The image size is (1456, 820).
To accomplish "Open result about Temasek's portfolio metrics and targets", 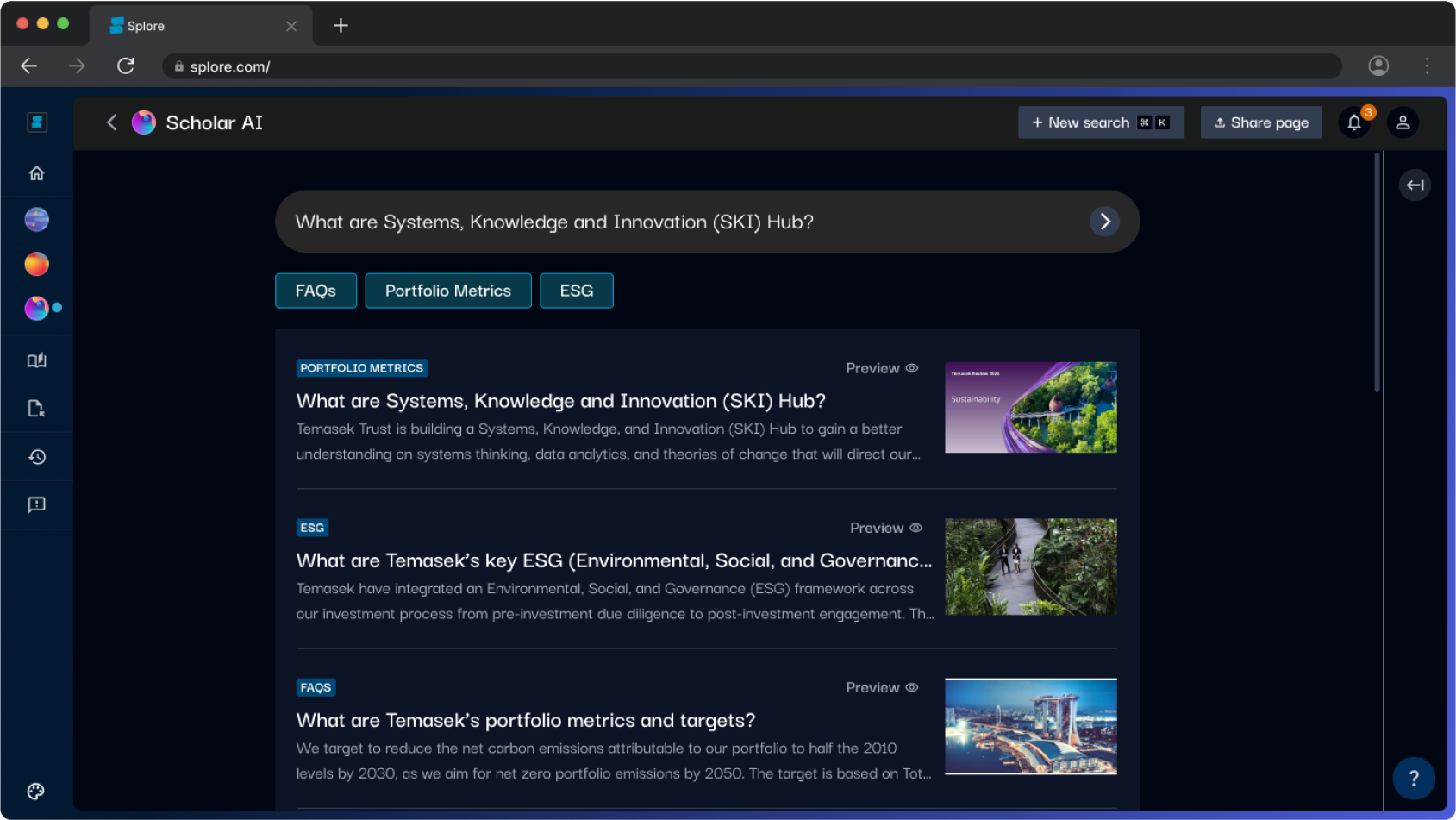I will [526, 720].
